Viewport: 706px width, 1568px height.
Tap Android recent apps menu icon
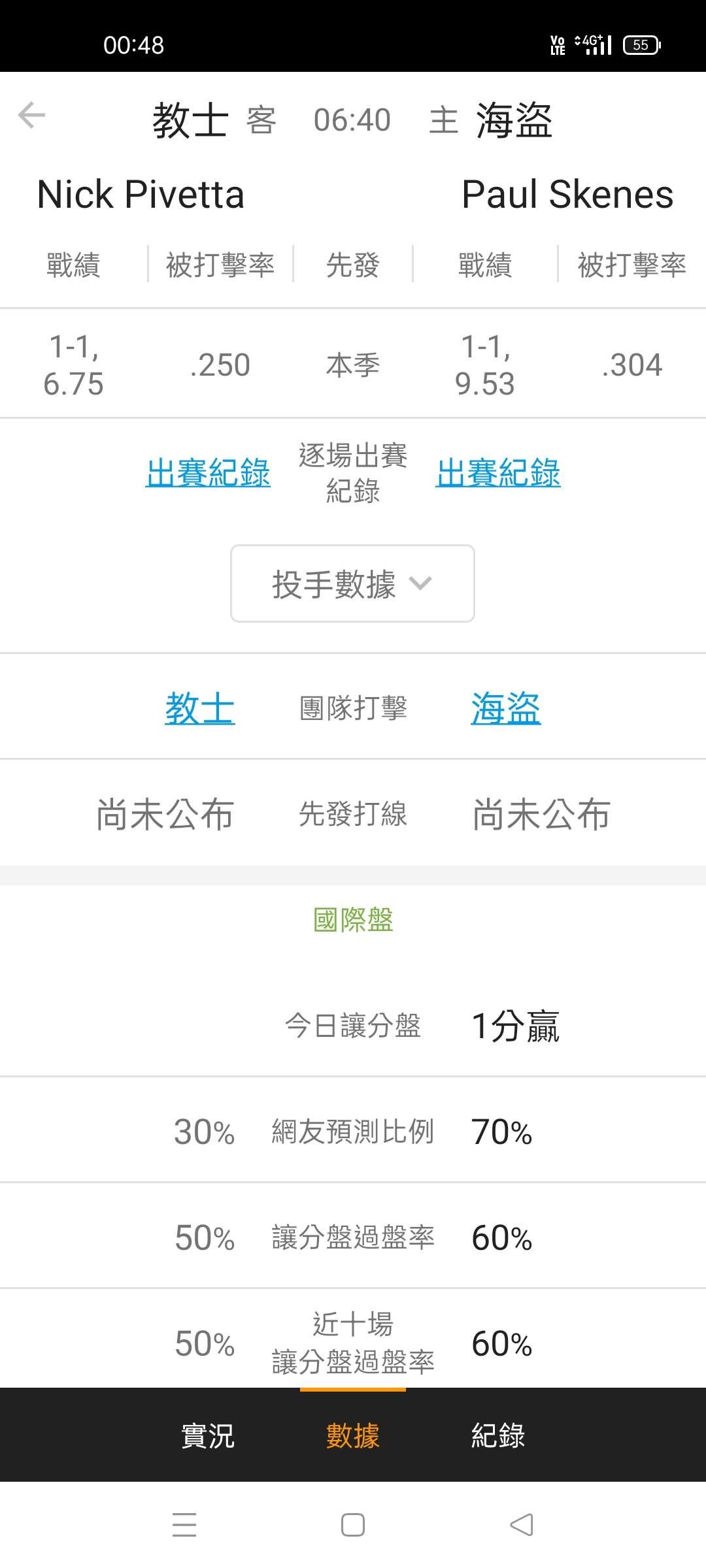coord(184,1525)
